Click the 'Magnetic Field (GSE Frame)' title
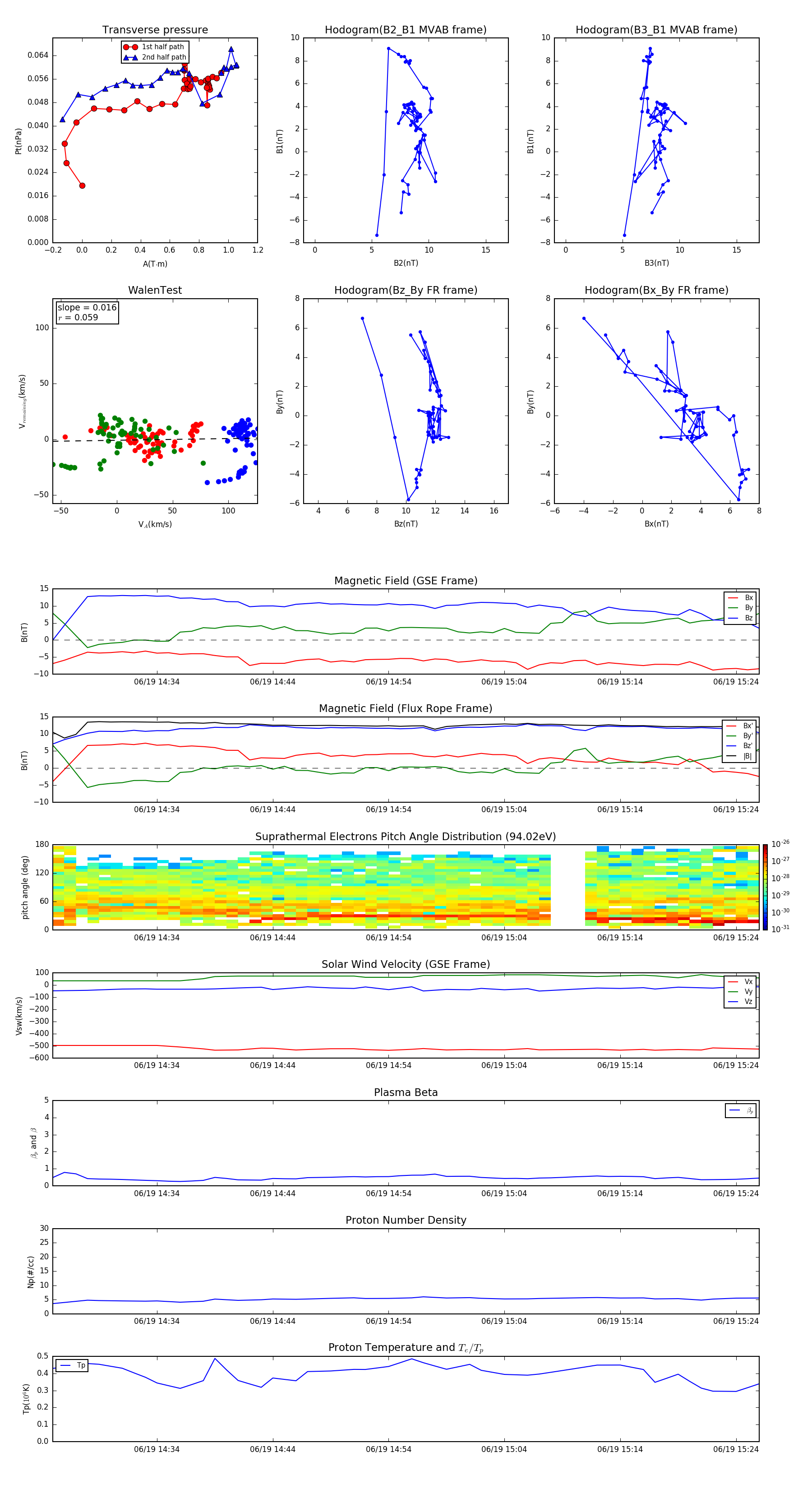Image resolution: width=812 pixels, height=1489 pixels. coord(406,581)
